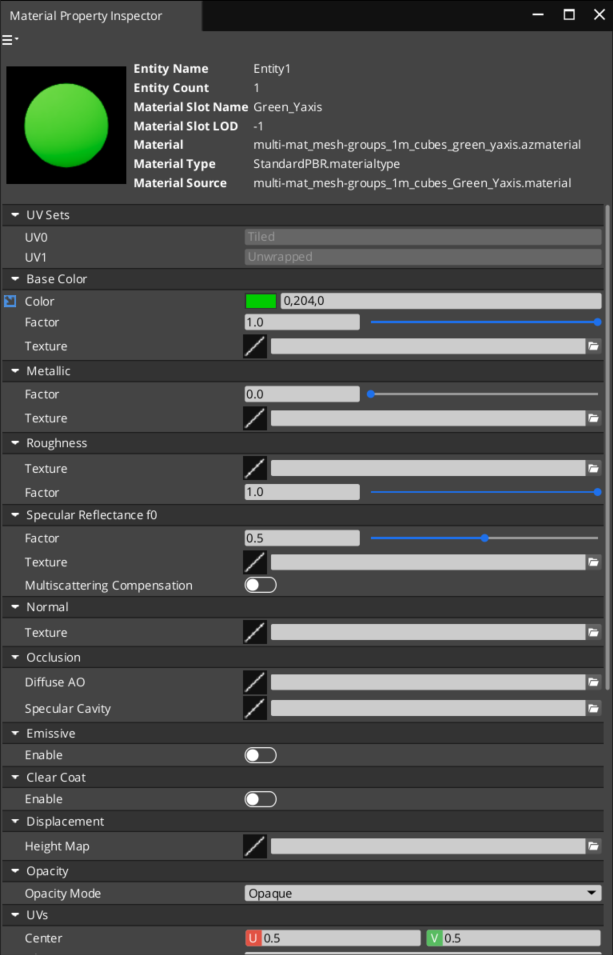Collapse the Specular Reflectance f0 section

point(15,515)
